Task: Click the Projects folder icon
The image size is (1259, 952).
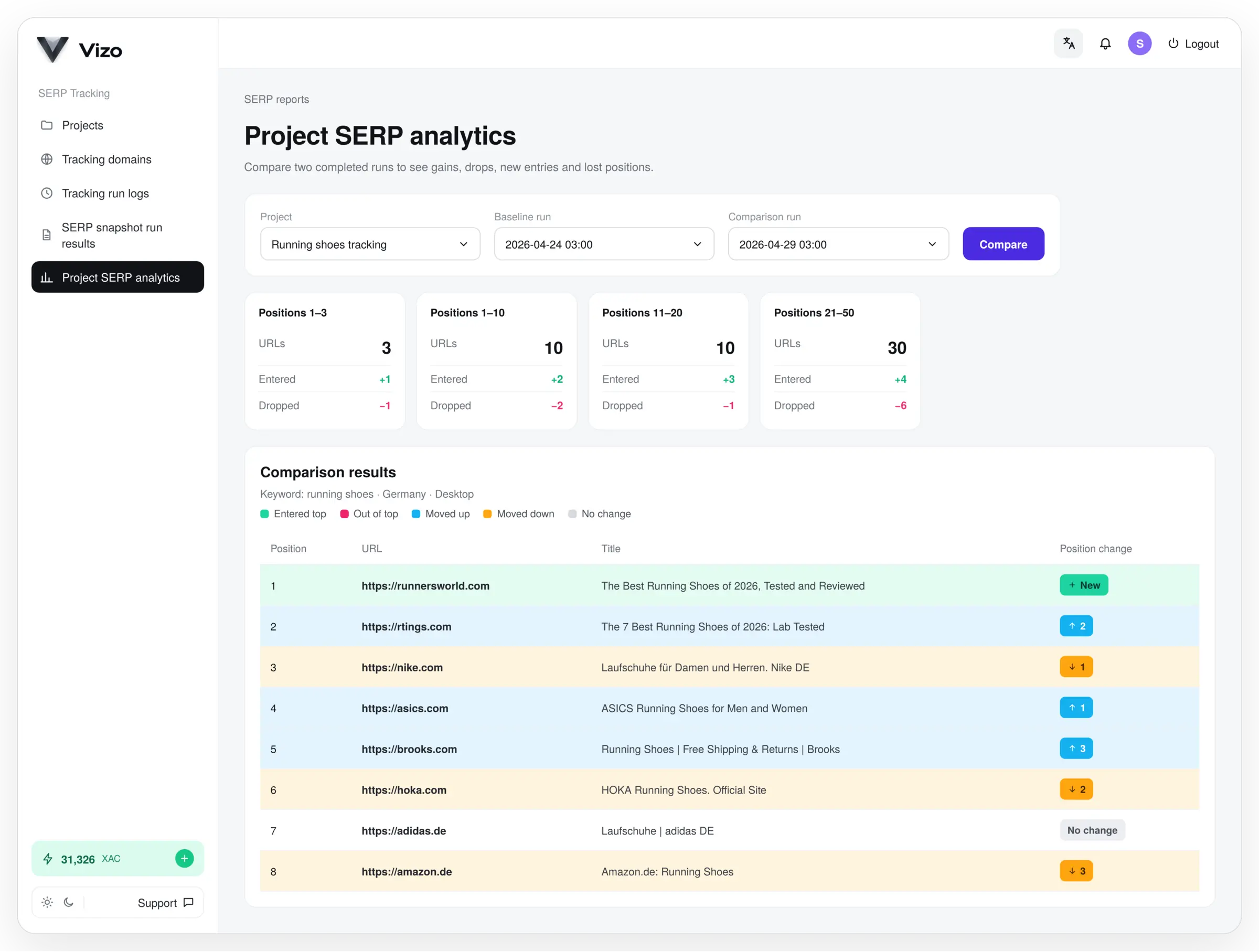Action: [x=47, y=125]
